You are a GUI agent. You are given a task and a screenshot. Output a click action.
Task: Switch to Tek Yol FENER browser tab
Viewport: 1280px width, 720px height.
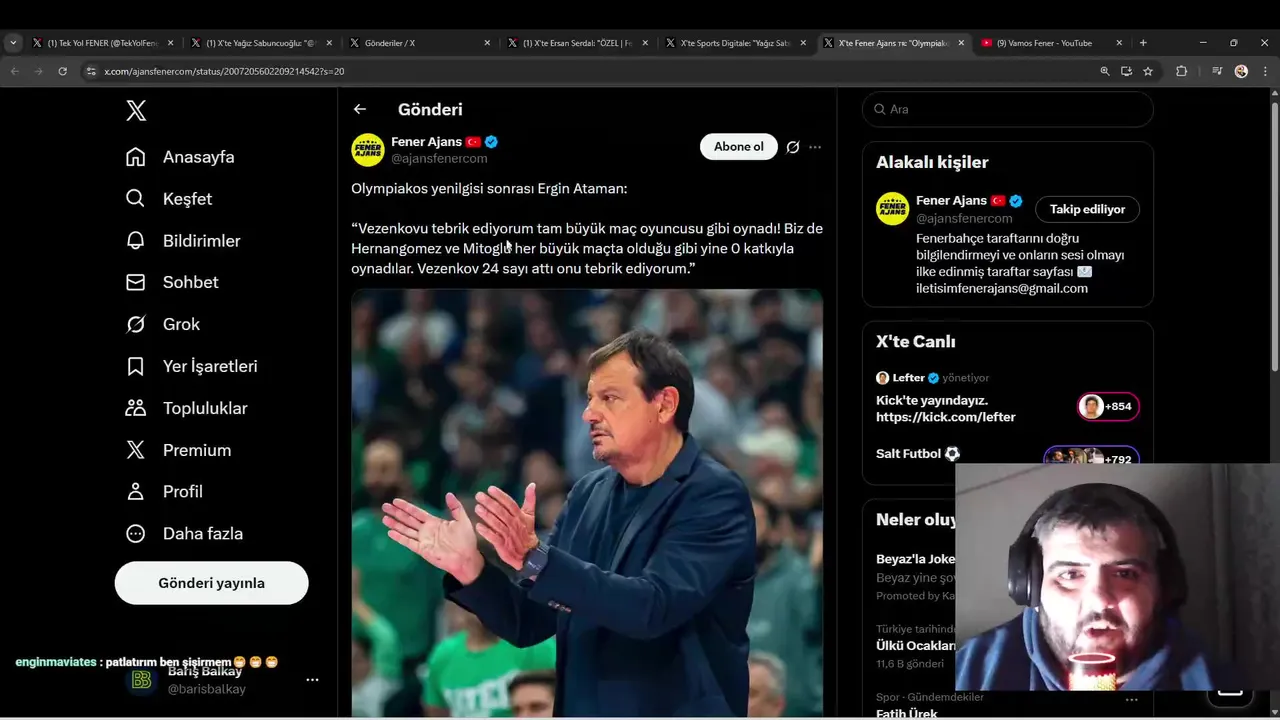(103, 43)
